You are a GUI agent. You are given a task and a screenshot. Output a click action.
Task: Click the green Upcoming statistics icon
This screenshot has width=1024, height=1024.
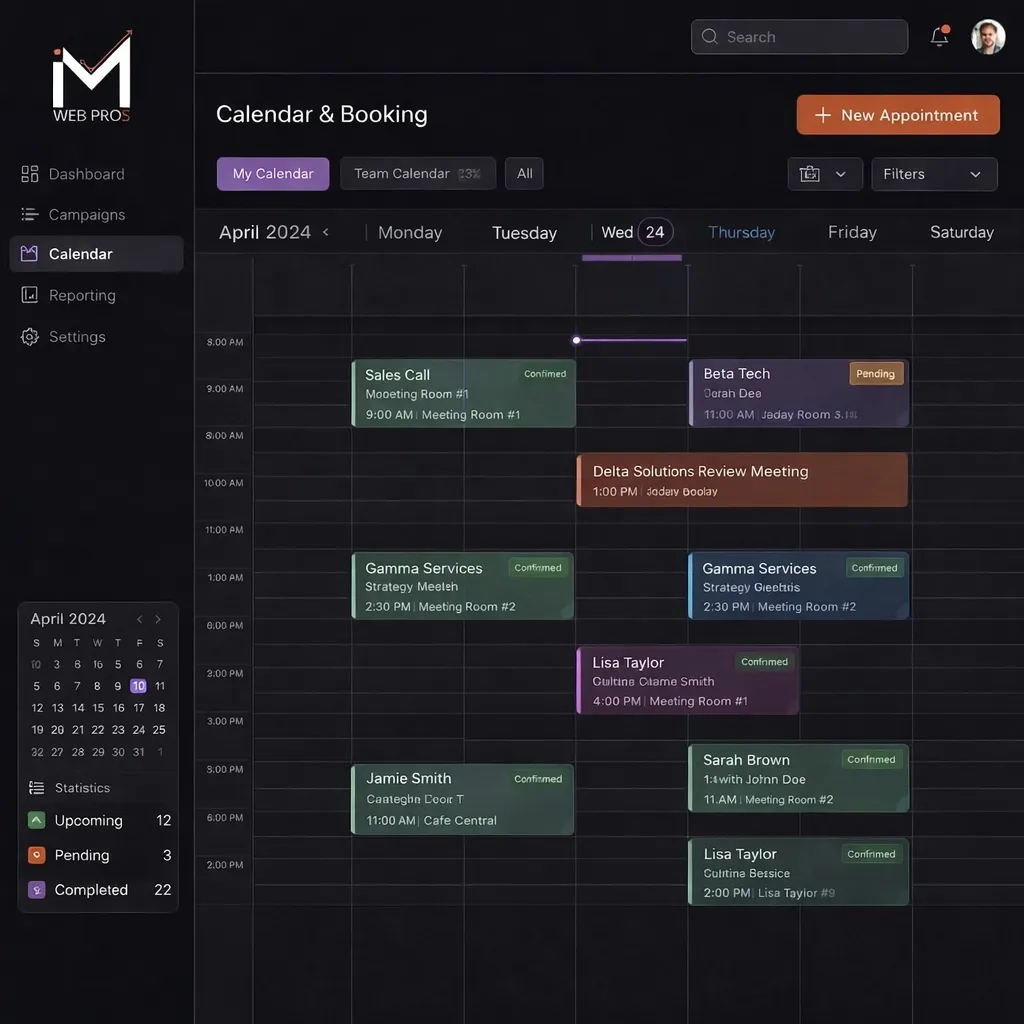tap(35, 820)
